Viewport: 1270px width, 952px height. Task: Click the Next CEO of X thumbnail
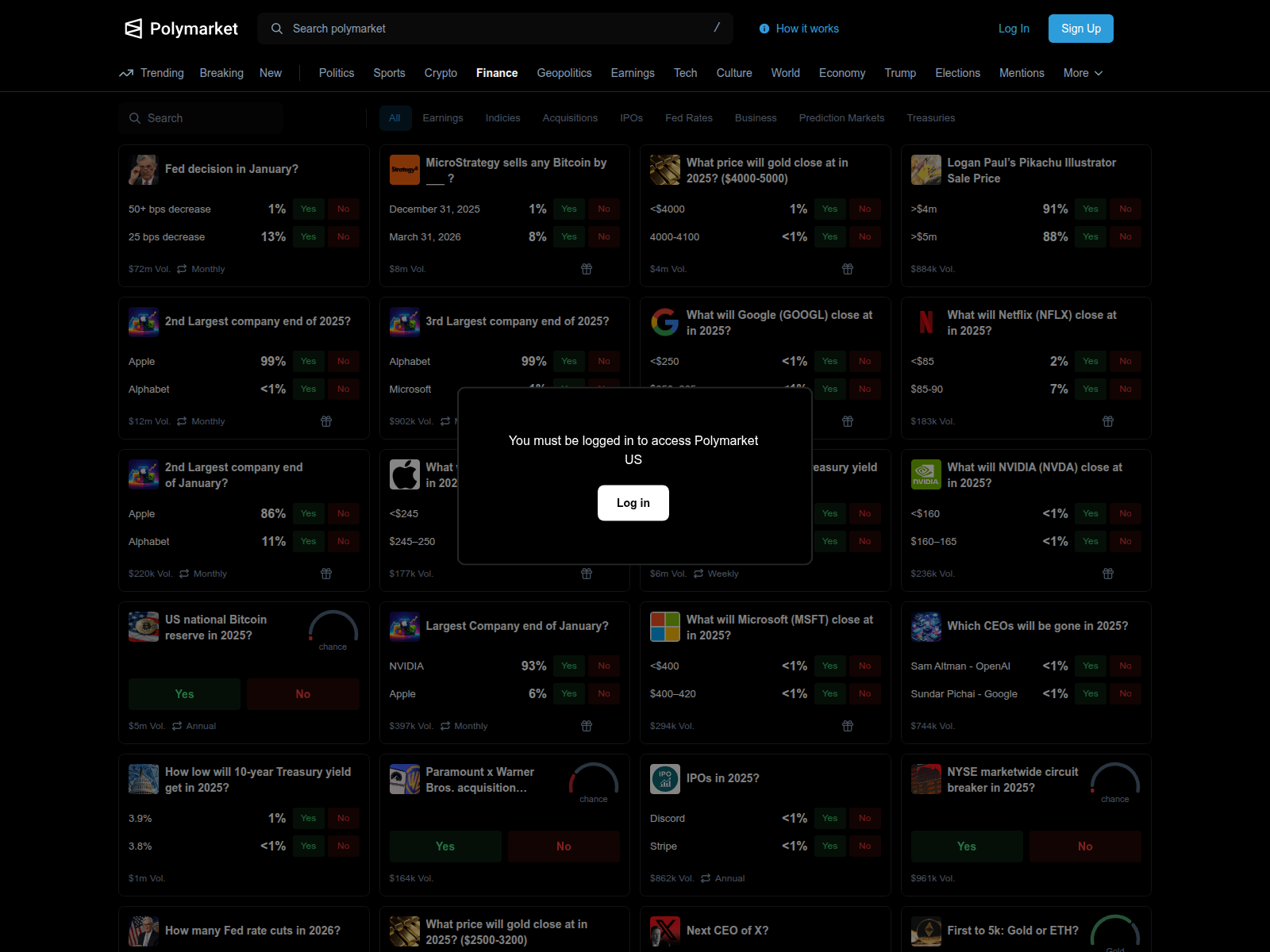pos(665,931)
